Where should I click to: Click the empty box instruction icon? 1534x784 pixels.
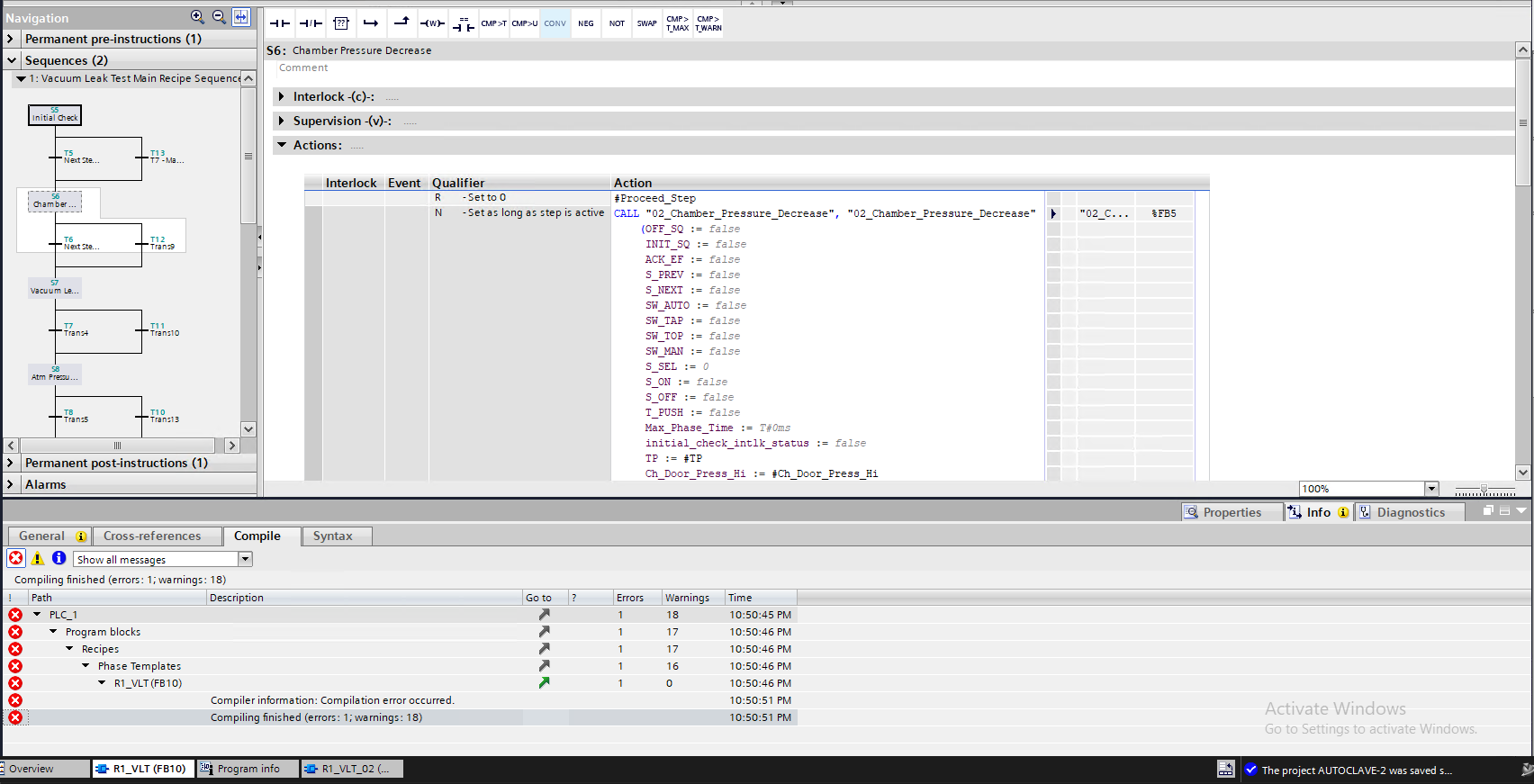[x=341, y=23]
